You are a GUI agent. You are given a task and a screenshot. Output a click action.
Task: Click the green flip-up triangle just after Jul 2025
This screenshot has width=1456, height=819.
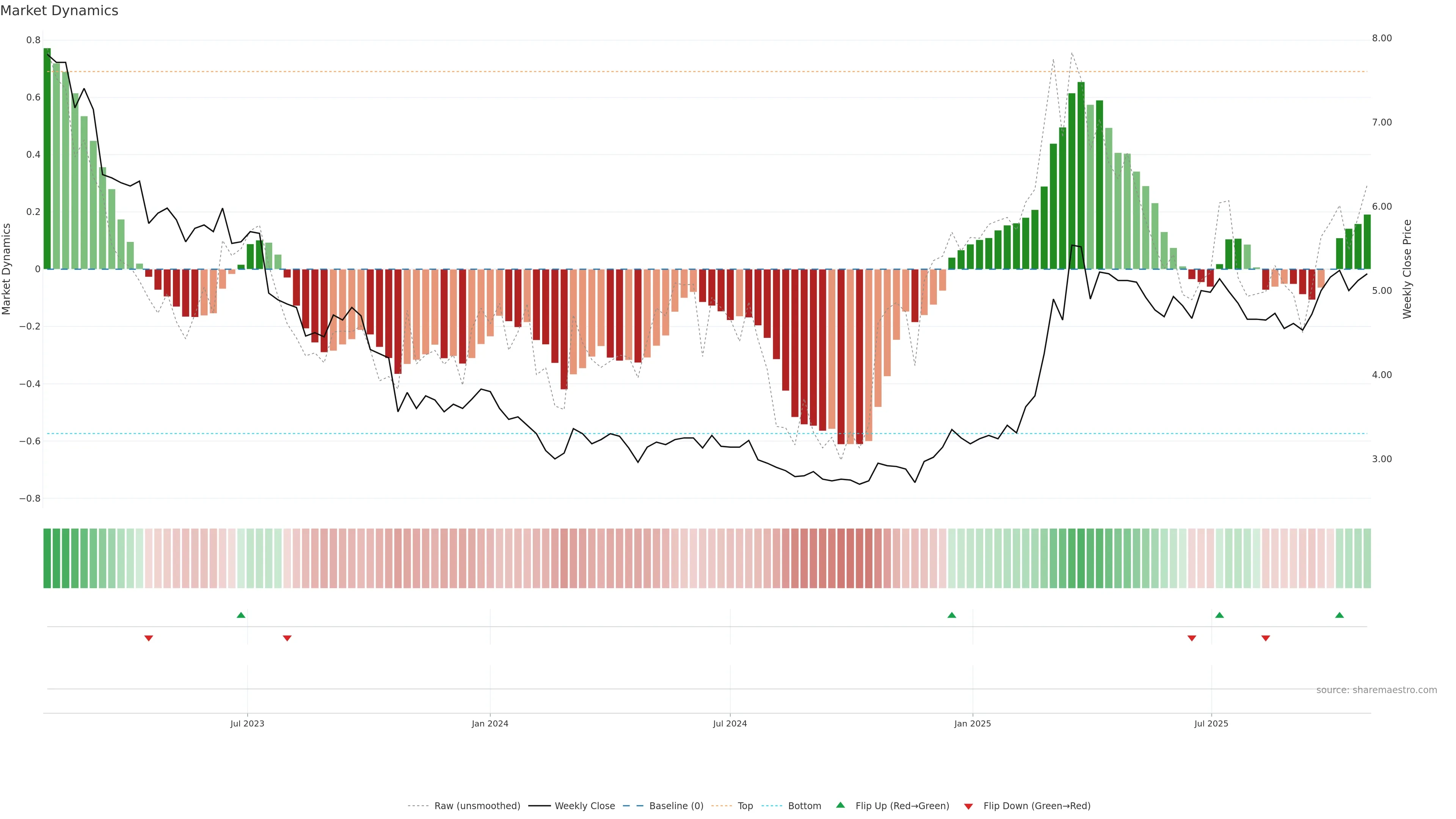tap(1219, 615)
